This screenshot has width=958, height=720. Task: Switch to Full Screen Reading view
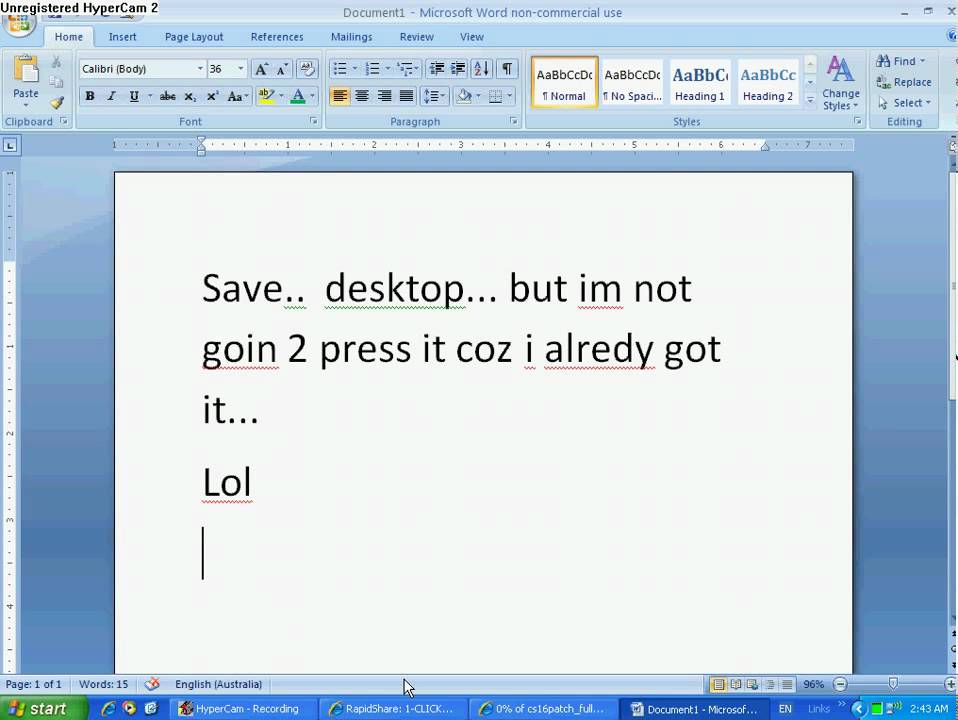(736, 685)
